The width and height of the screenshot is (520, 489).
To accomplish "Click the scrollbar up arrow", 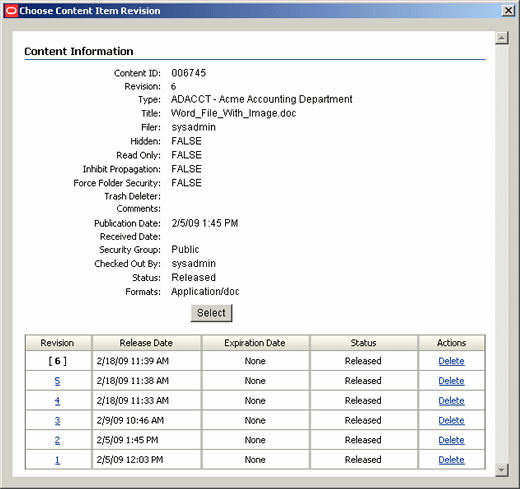I will (501, 38).
